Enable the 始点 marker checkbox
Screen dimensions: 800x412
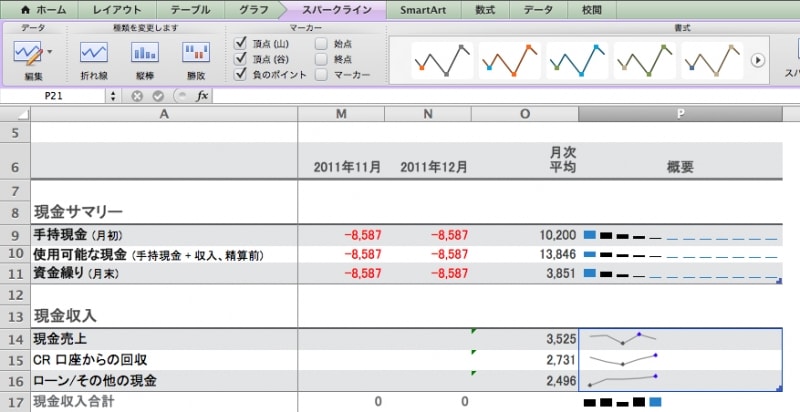point(321,43)
